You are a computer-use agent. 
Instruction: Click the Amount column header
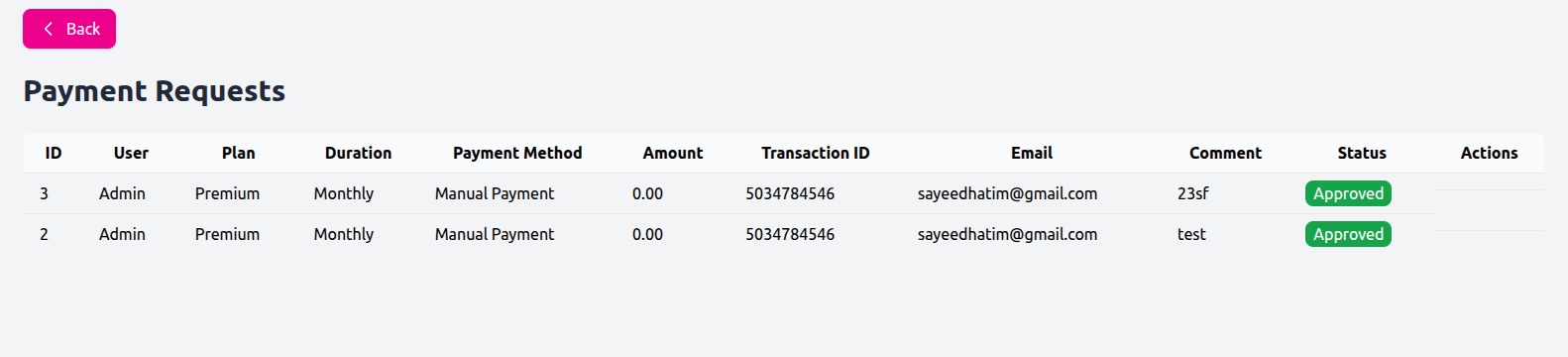point(673,153)
